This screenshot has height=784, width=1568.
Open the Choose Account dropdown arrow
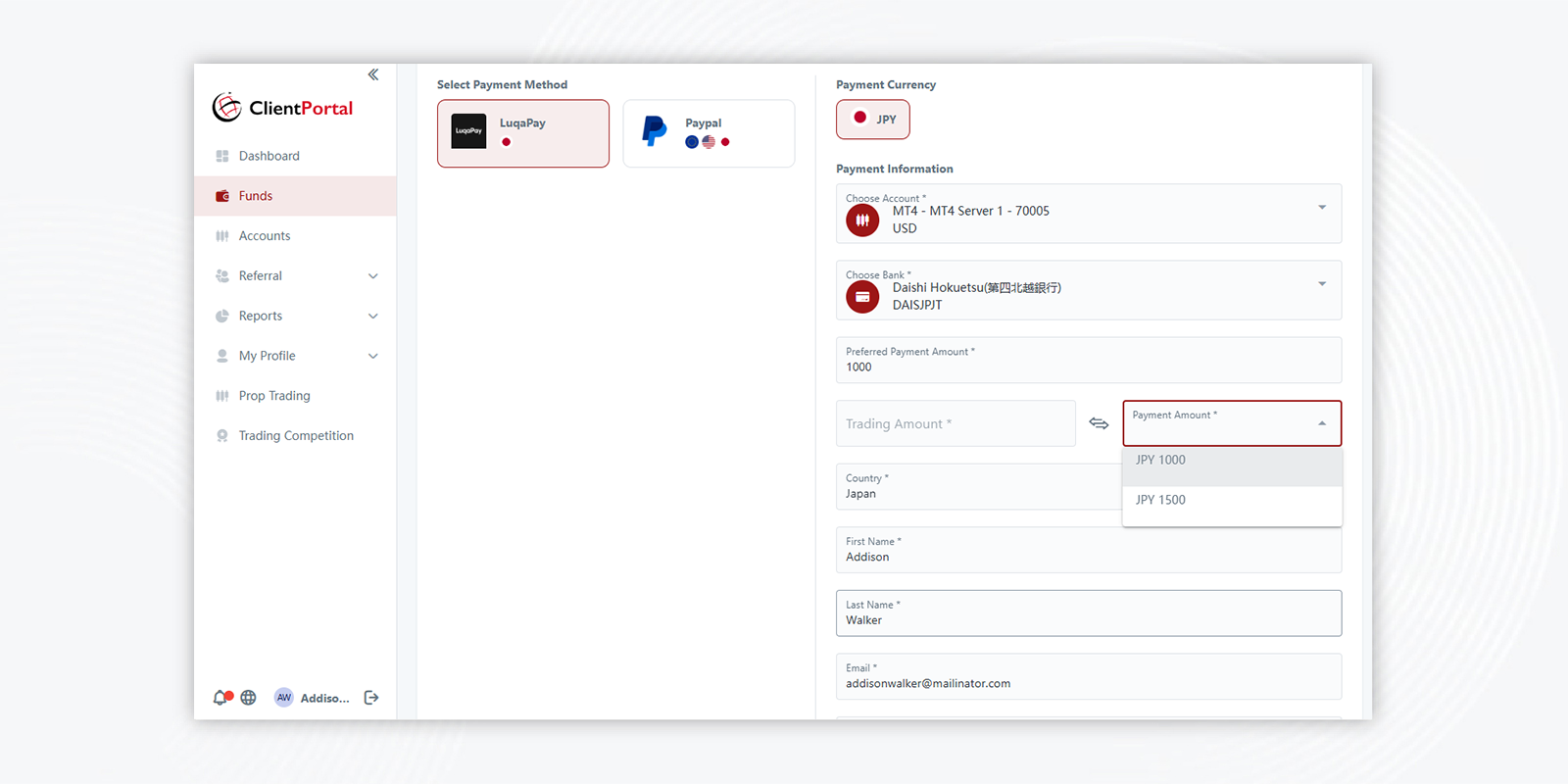tap(1322, 208)
